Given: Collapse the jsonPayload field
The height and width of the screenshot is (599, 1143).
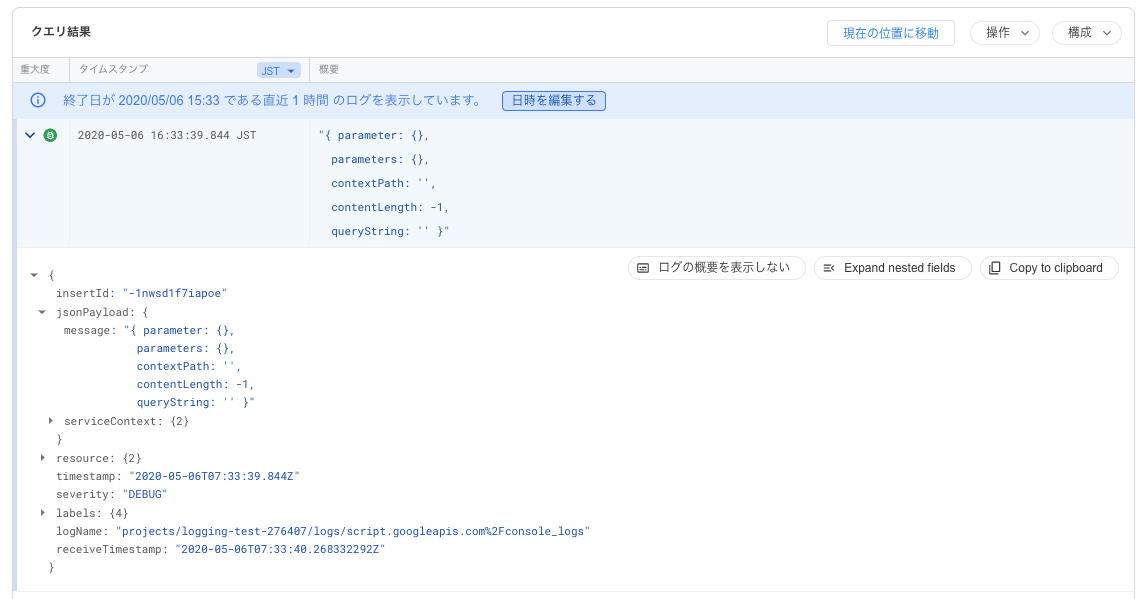Looking at the screenshot, I should coord(41,311).
